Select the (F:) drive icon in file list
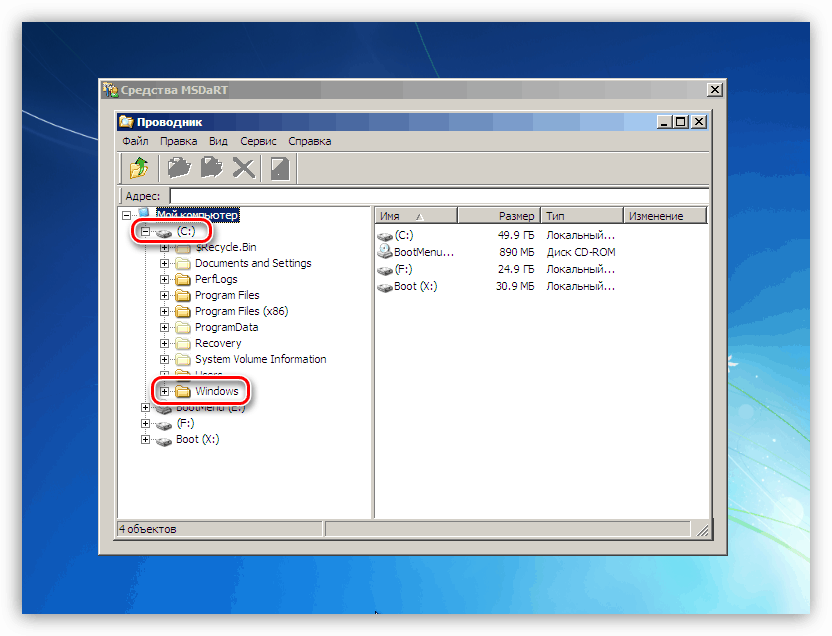 tap(385, 270)
